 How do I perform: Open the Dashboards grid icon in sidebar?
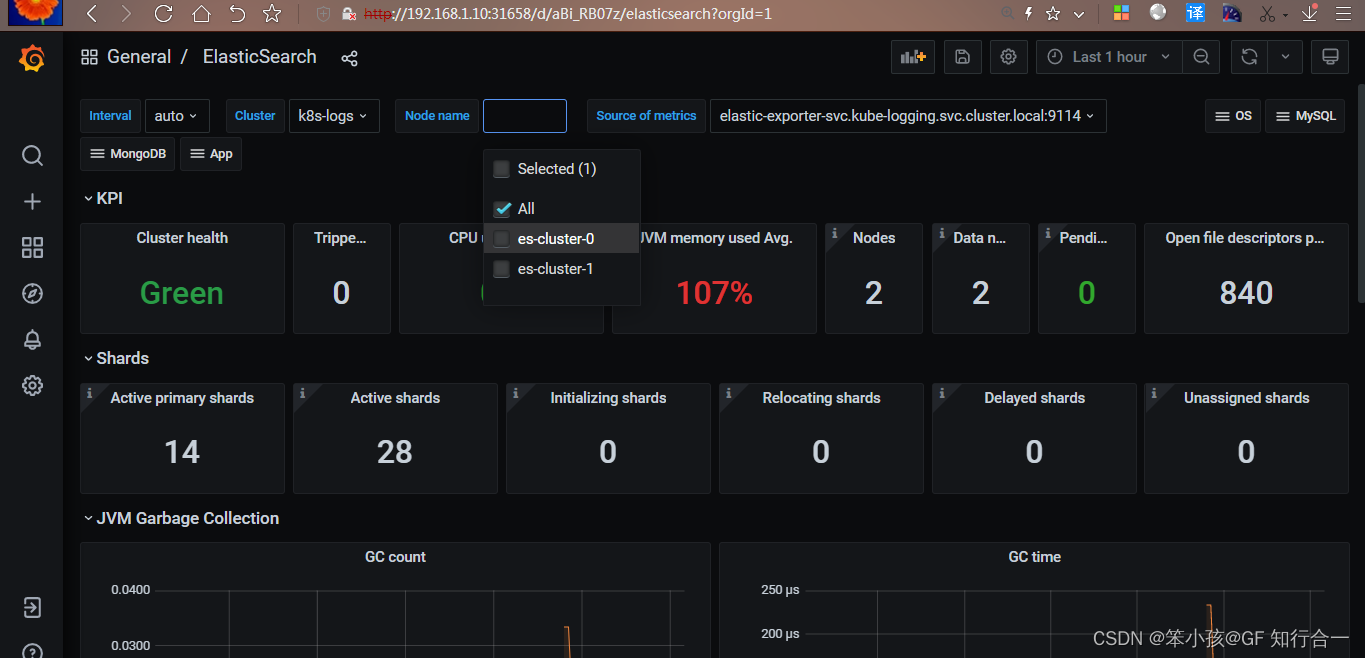(32, 248)
